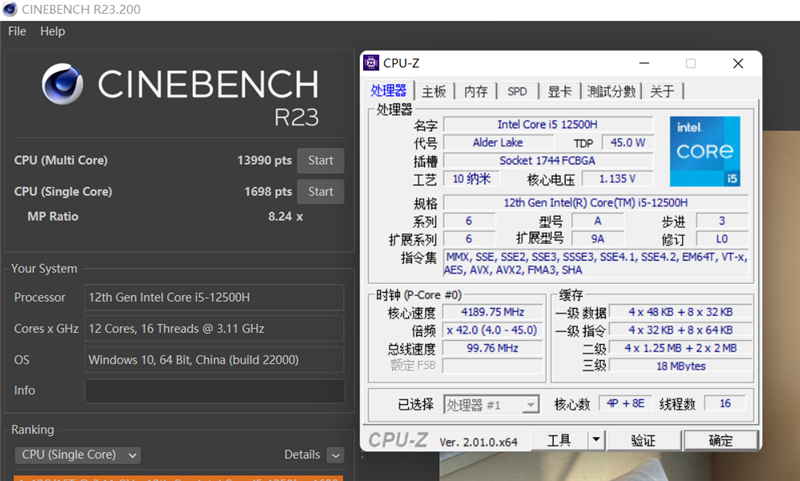The height and width of the screenshot is (481, 800).
Task: Click the core voltage value 1.135 V
Action: coord(617,179)
